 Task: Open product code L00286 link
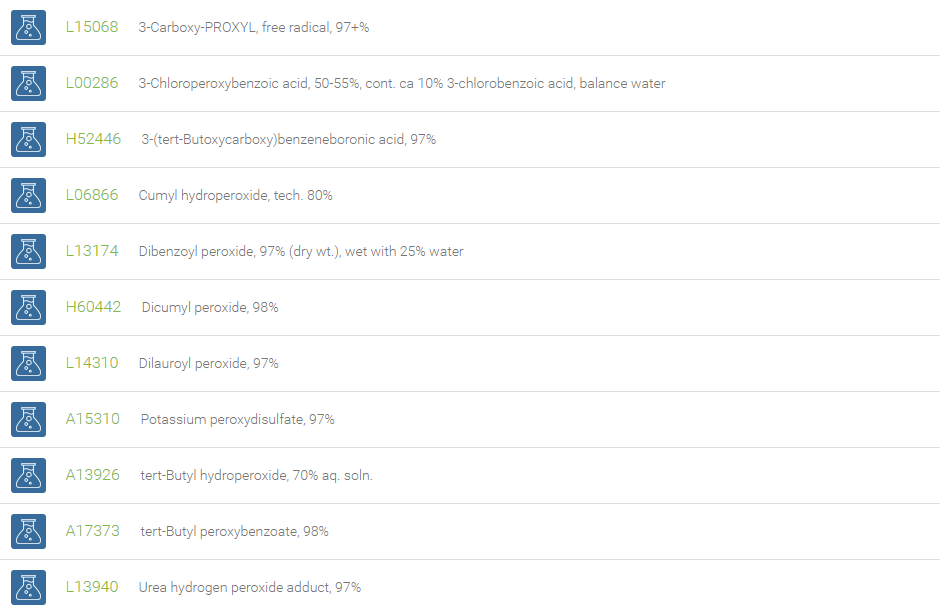pyautogui.click(x=92, y=83)
